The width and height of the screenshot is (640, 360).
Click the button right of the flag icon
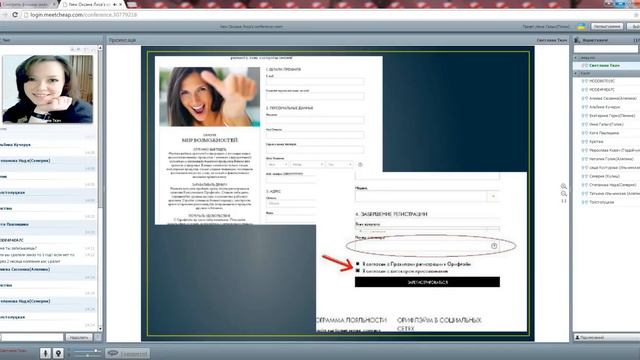coord(607,26)
